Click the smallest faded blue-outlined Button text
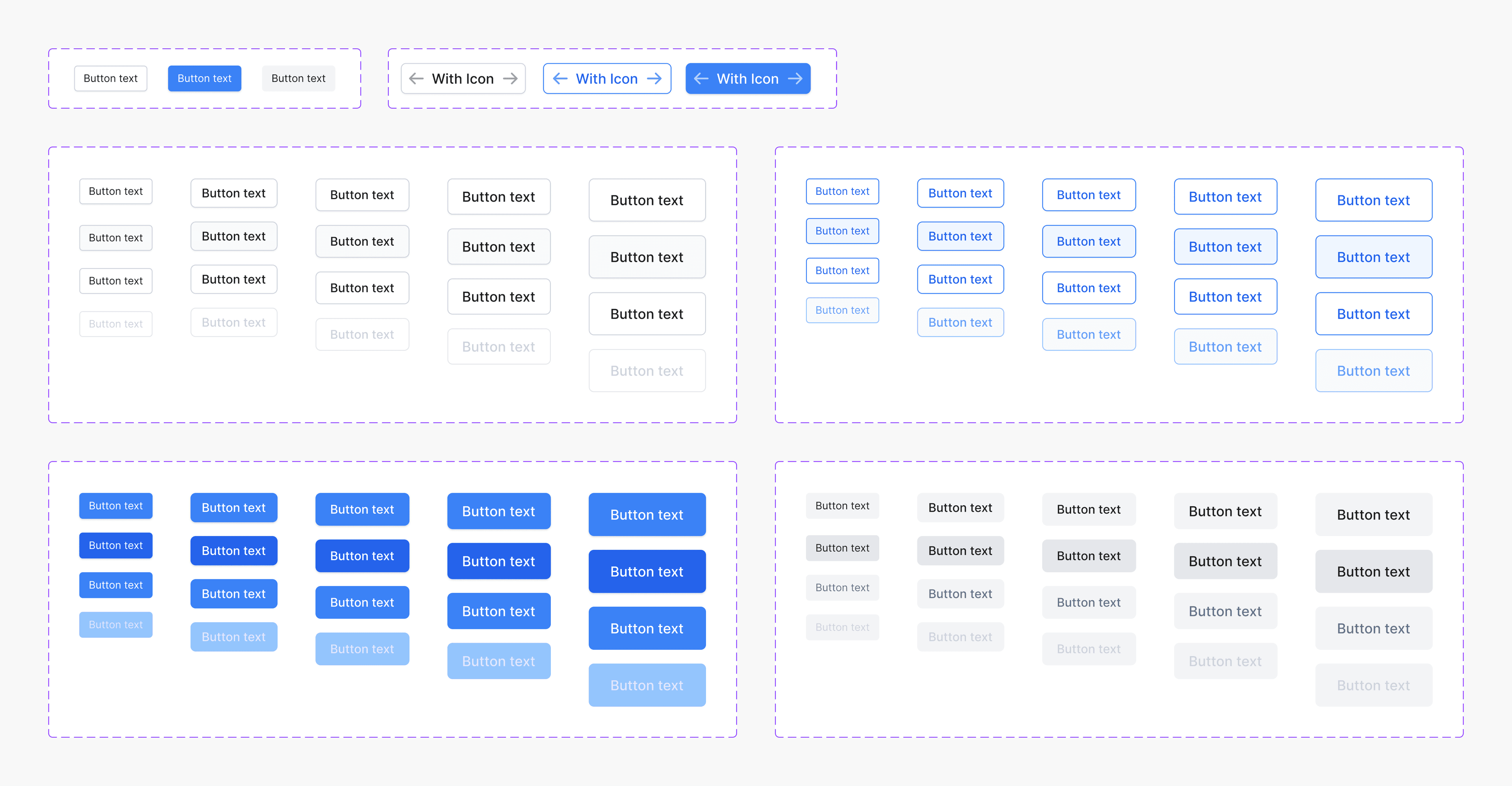 click(842, 310)
